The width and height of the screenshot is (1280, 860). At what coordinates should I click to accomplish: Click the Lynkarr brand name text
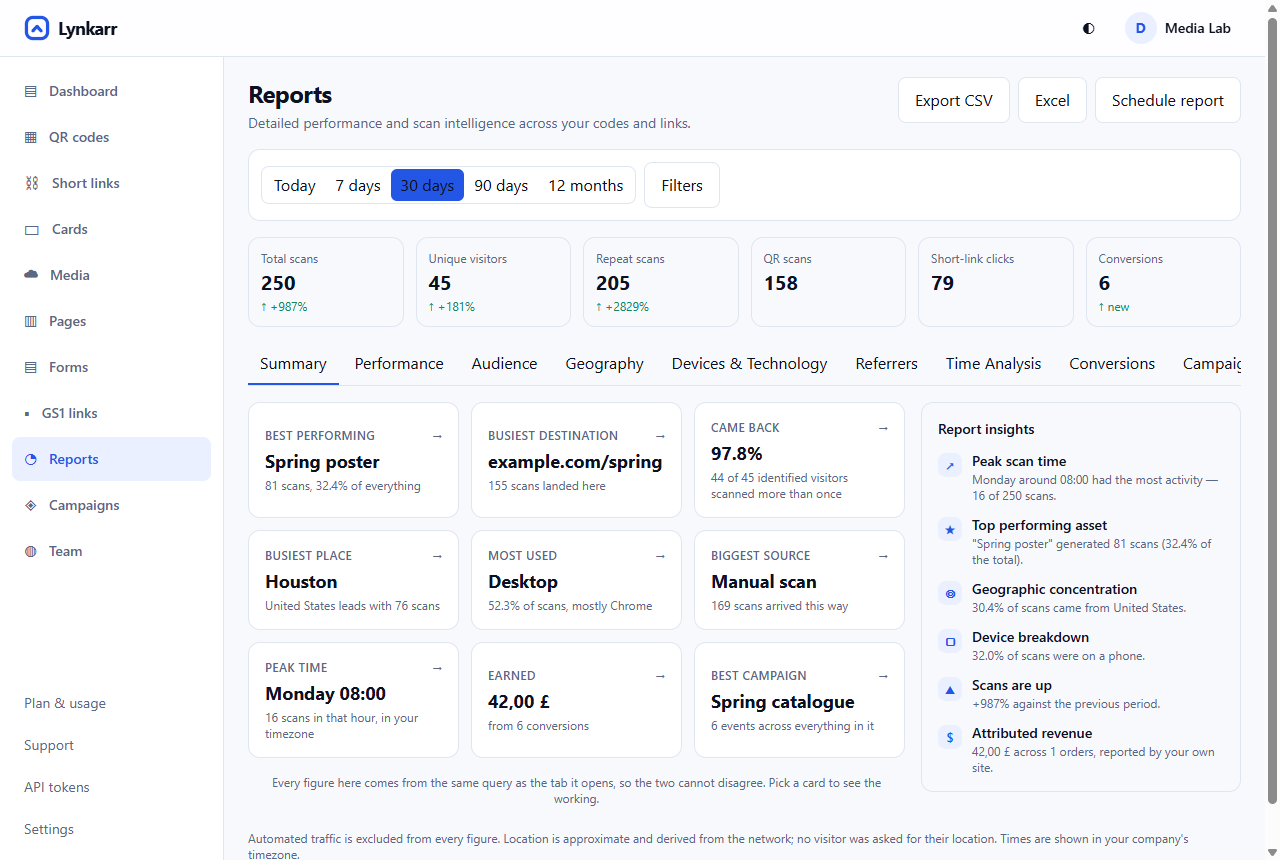click(x=87, y=29)
